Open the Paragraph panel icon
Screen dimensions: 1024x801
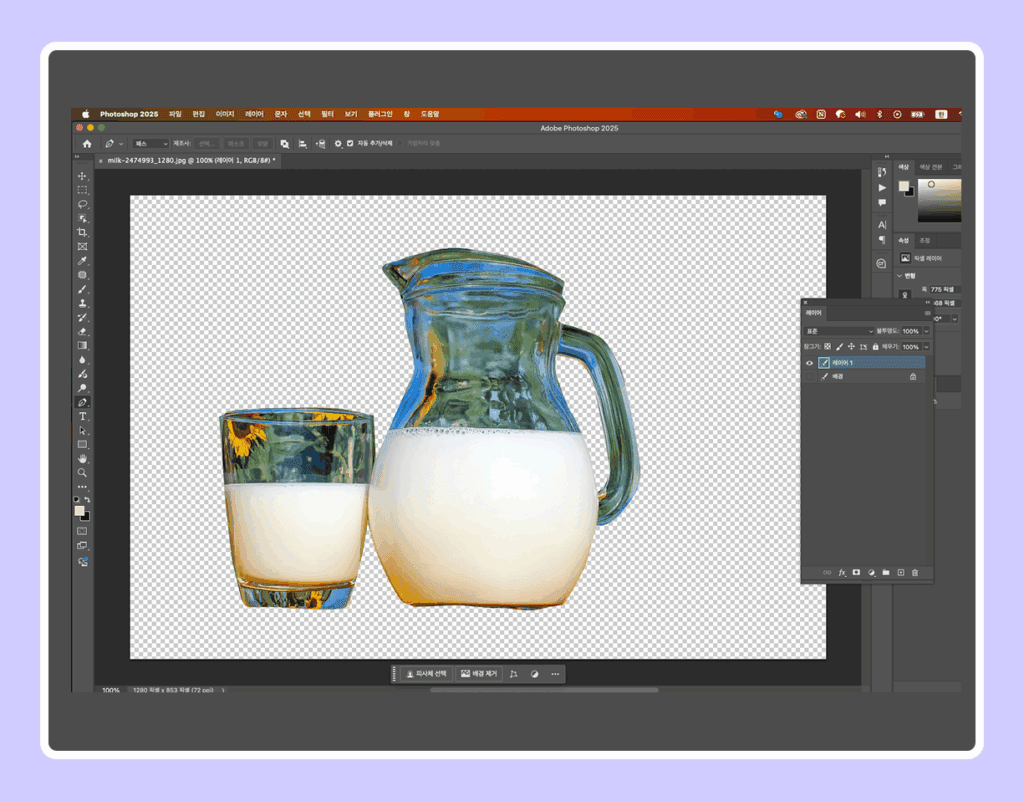882,240
